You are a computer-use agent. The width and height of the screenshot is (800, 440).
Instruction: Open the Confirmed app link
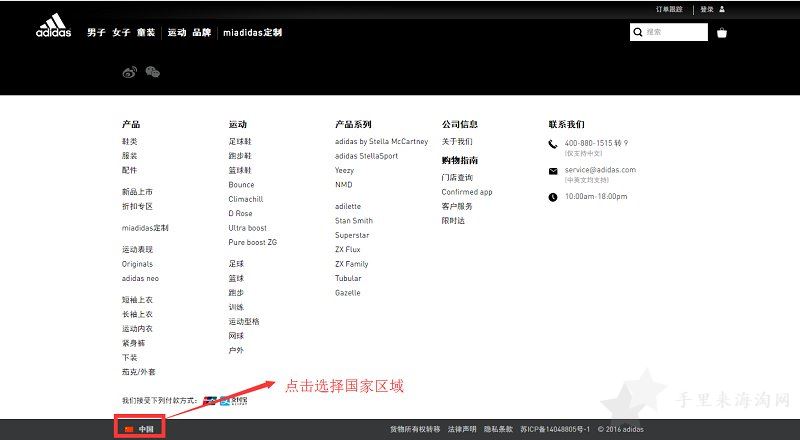[x=467, y=192]
